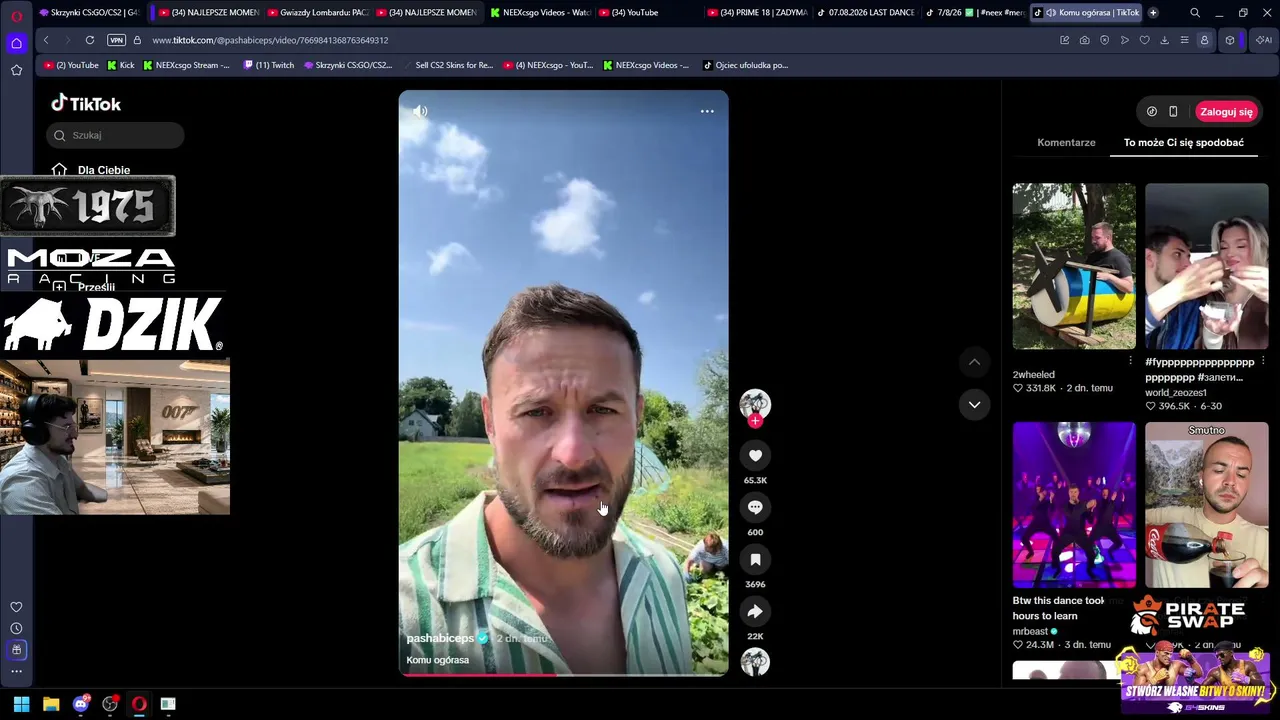1280x720 pixels.
Task: Follow pashabiceps via the avatar plus button
Action: 755,421
